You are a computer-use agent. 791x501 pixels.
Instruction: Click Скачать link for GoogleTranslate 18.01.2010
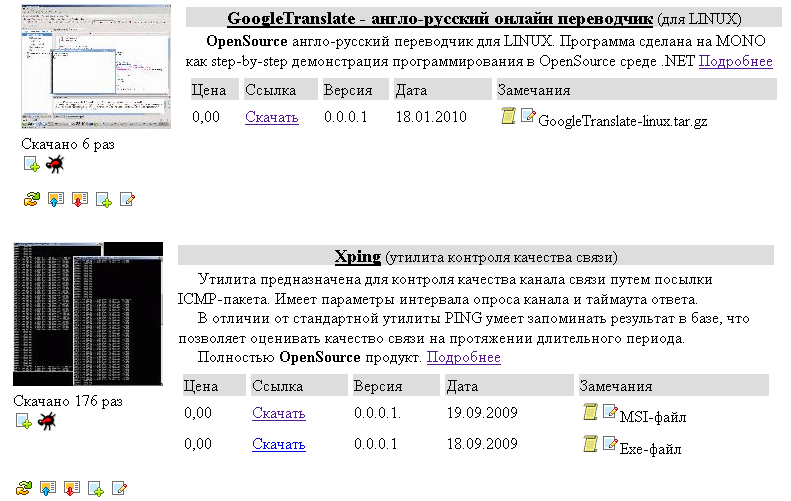click(271, 117)
